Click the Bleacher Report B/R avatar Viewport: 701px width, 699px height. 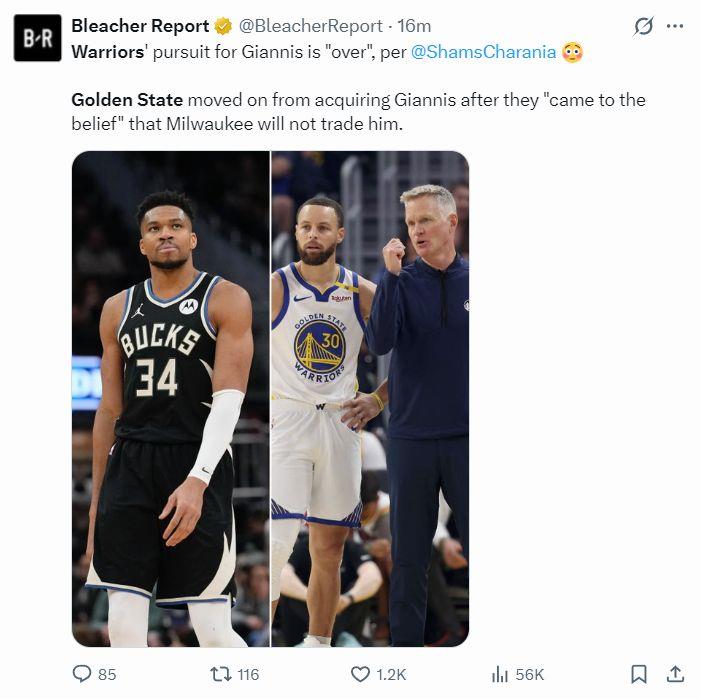37,38
